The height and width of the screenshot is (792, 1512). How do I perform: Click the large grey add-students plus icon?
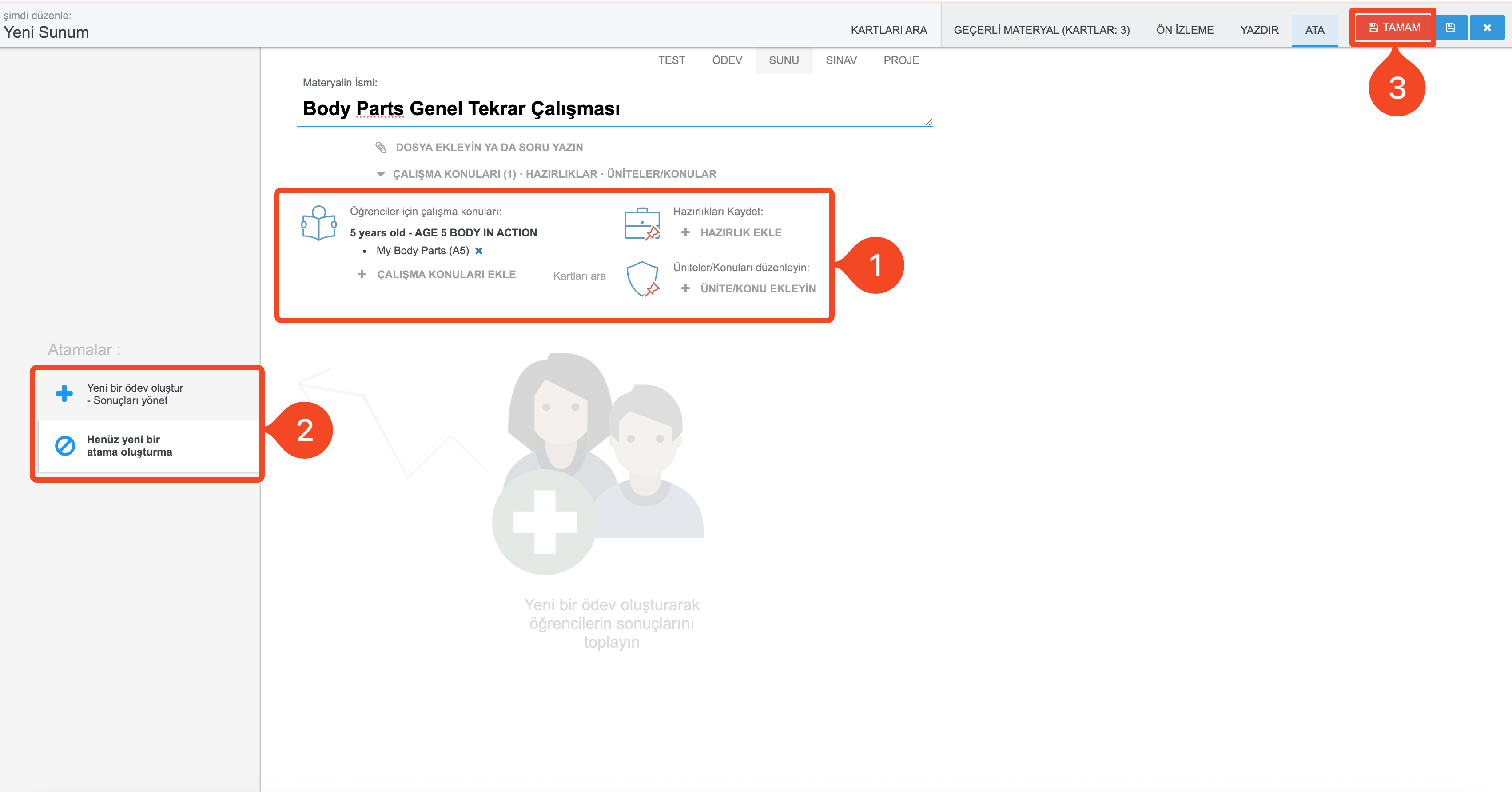[545, 522]
